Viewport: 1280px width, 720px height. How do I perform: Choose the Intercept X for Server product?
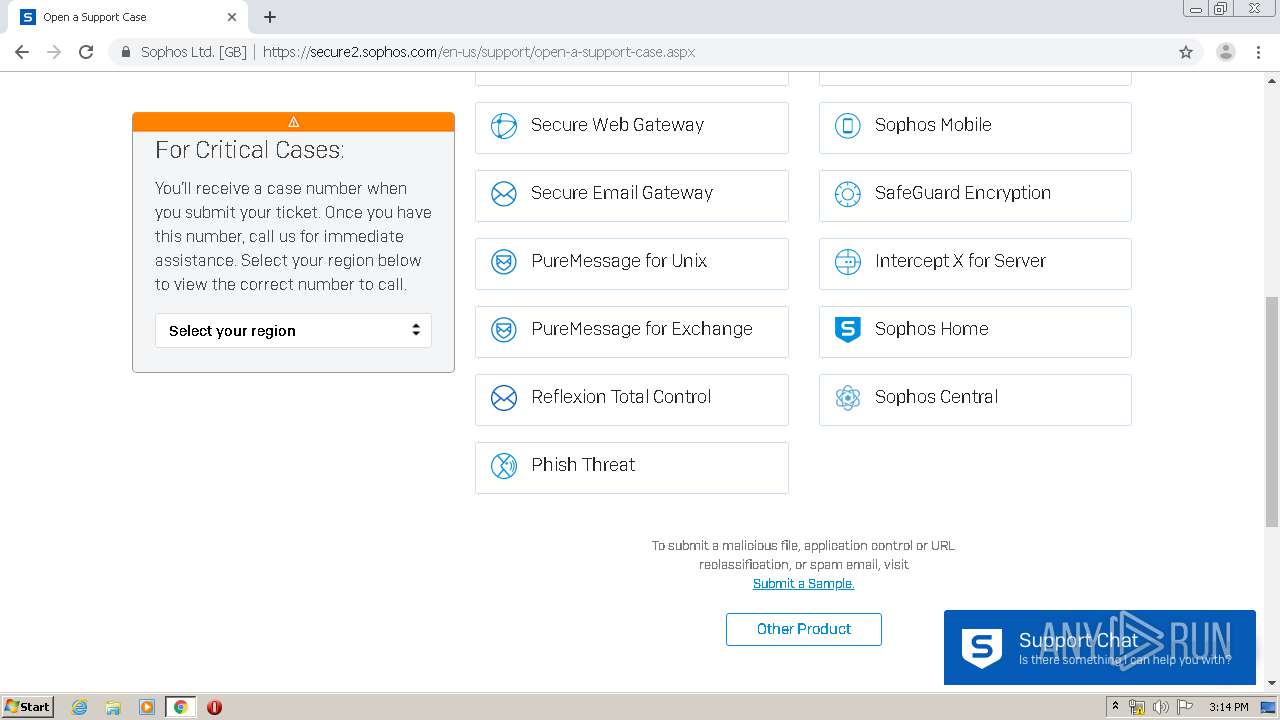pyautogui.click(x=975, y=263)
